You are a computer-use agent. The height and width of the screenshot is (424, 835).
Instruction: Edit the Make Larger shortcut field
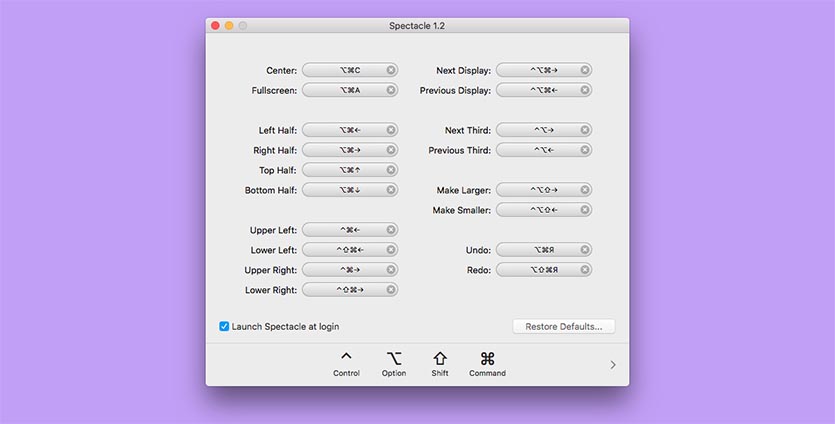tap(544, 190)
